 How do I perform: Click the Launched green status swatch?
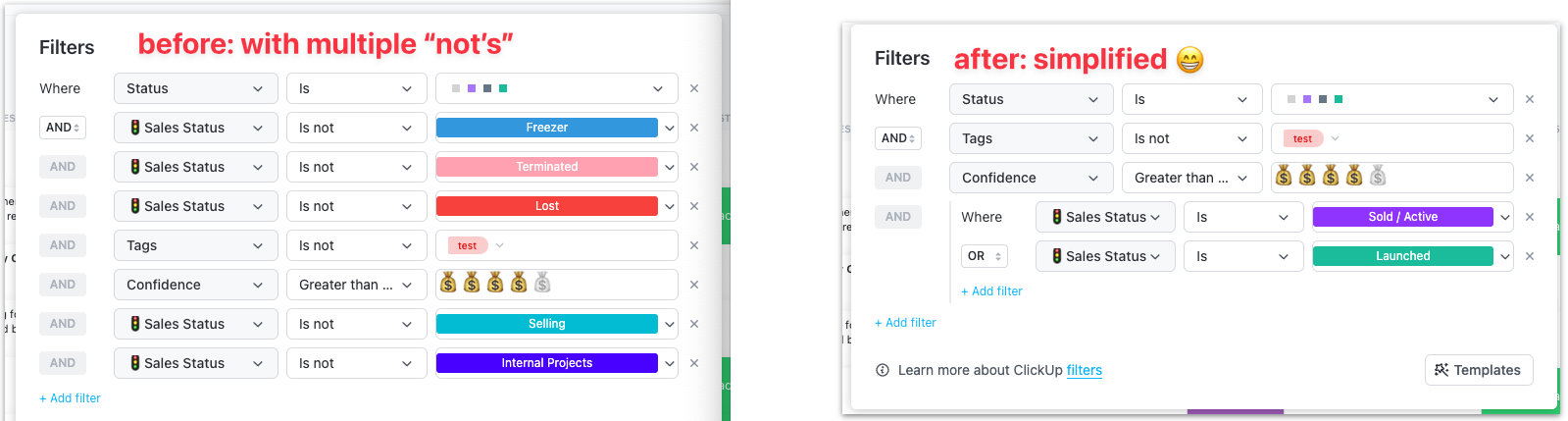(x=1403, y=256)
